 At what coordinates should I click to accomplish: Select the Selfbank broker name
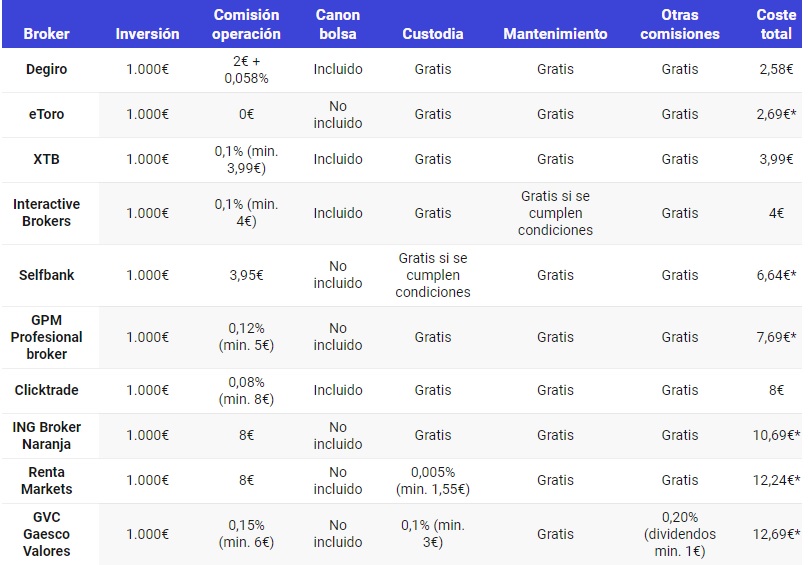click(x=46, y=275)
